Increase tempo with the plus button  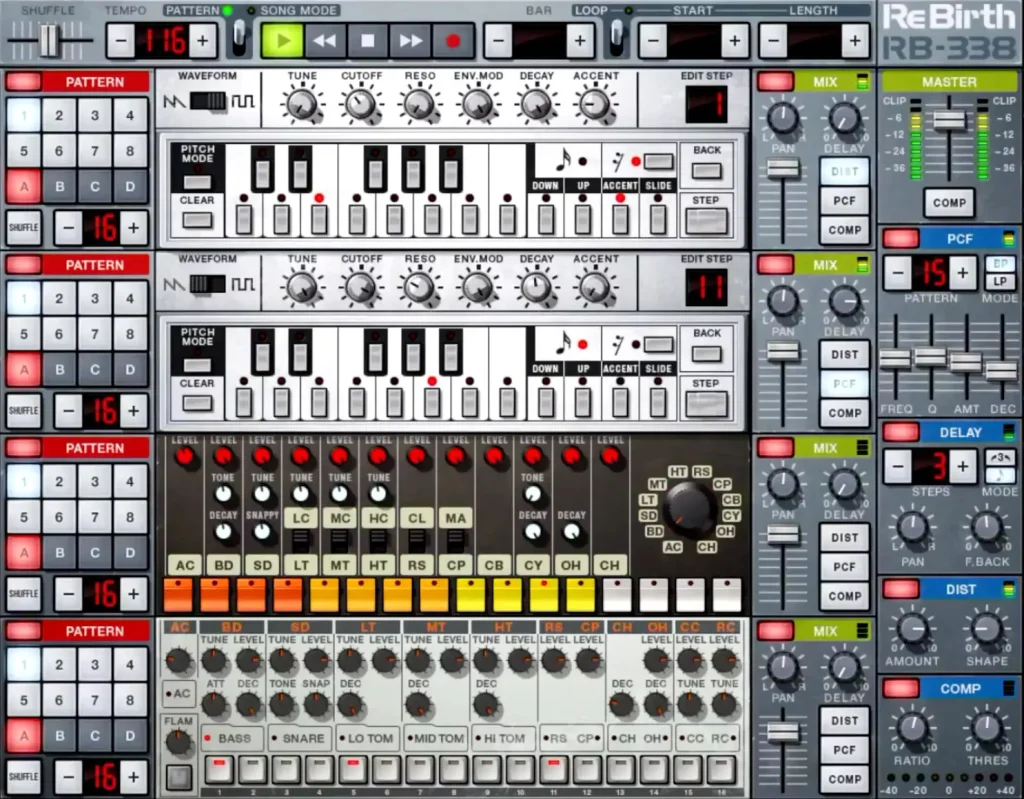pos(203,41)
